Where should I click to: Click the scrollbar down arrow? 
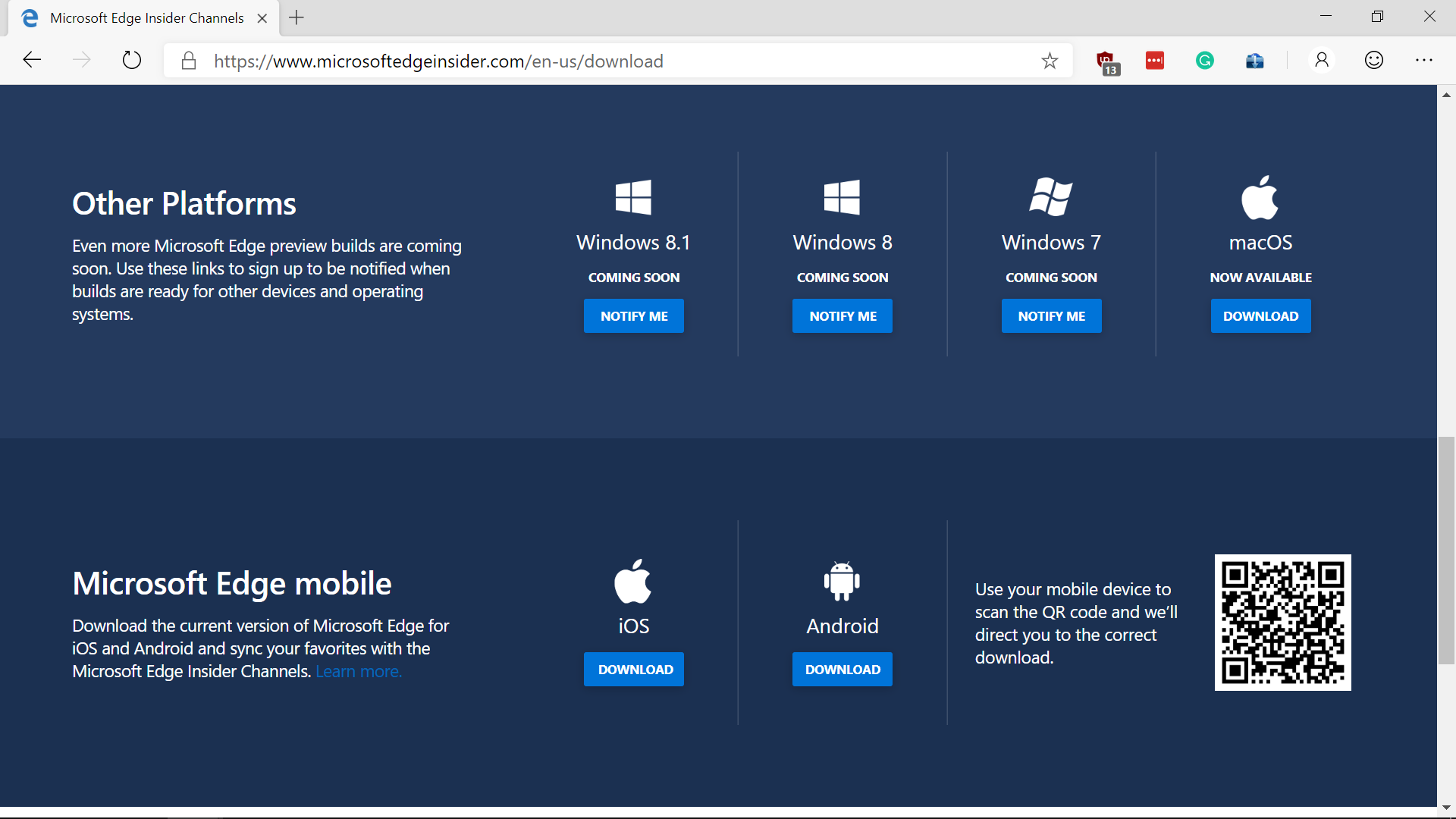pos(1446,808)
